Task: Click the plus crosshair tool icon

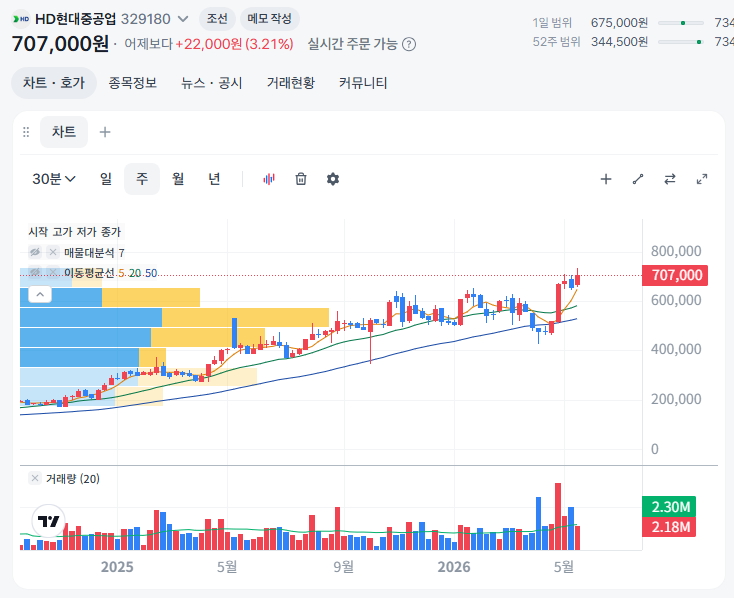Action: point(606,179)
